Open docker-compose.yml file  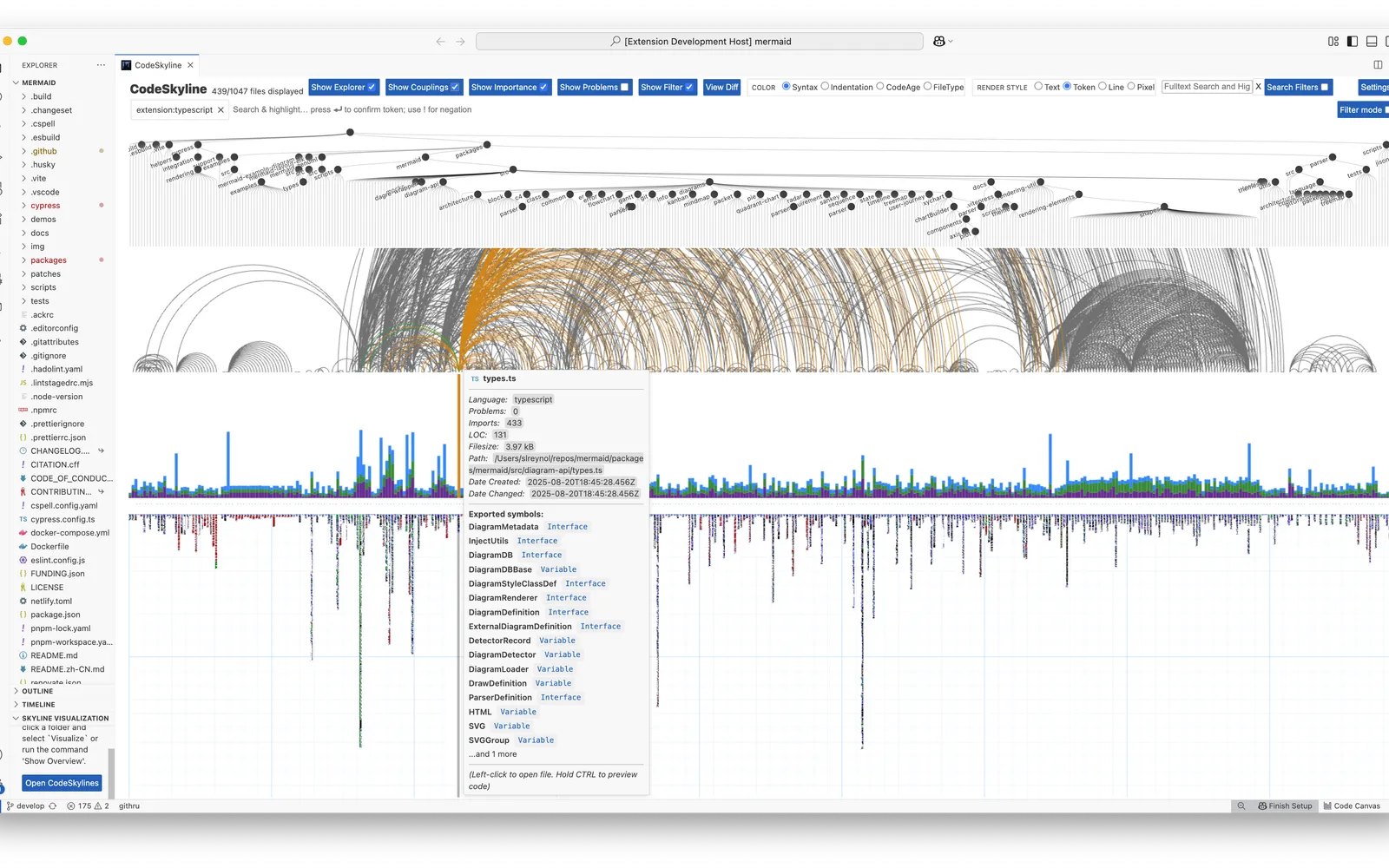(69, 533)
